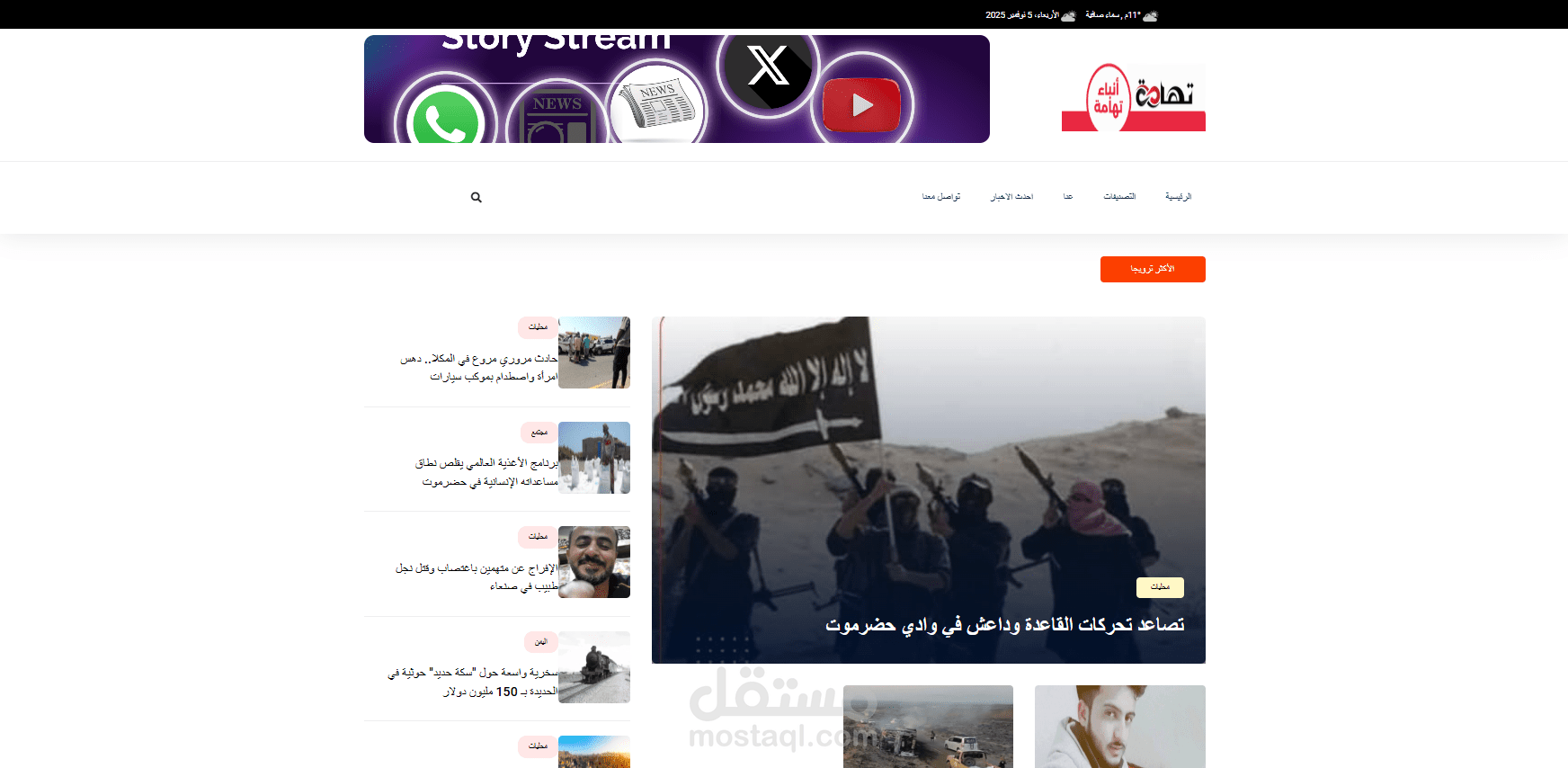Open the steam train thumbnail

(x=594, y=667)
